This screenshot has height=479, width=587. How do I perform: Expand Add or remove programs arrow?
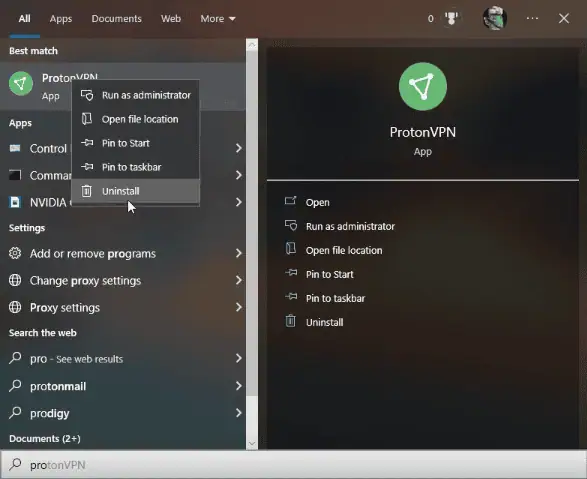tap(238, 253)
